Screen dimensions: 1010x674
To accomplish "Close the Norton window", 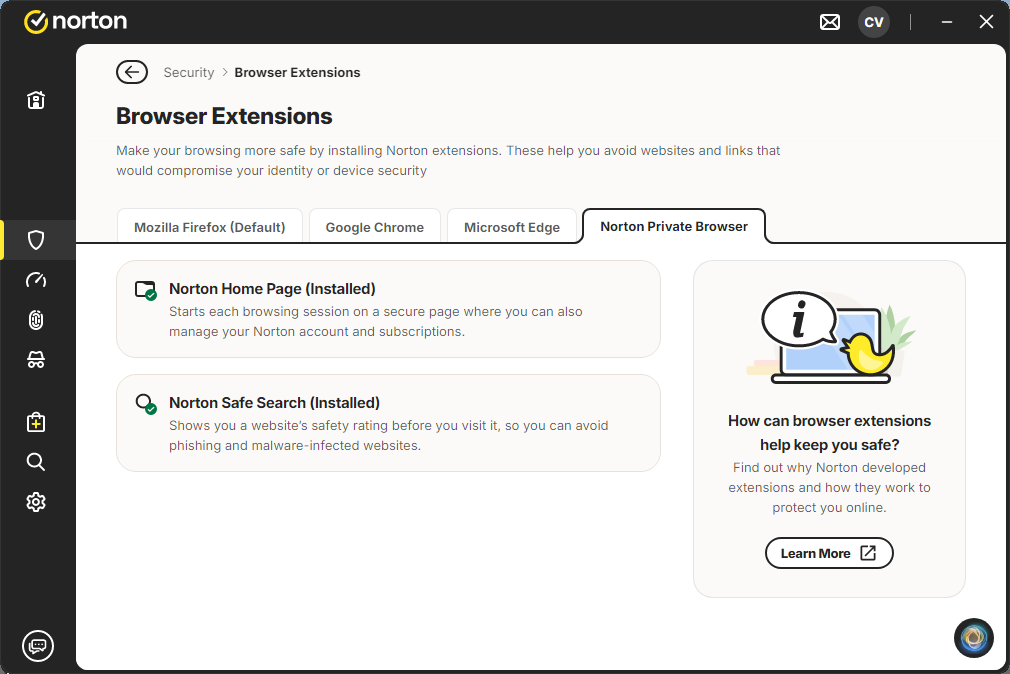I will click(986, 22).
